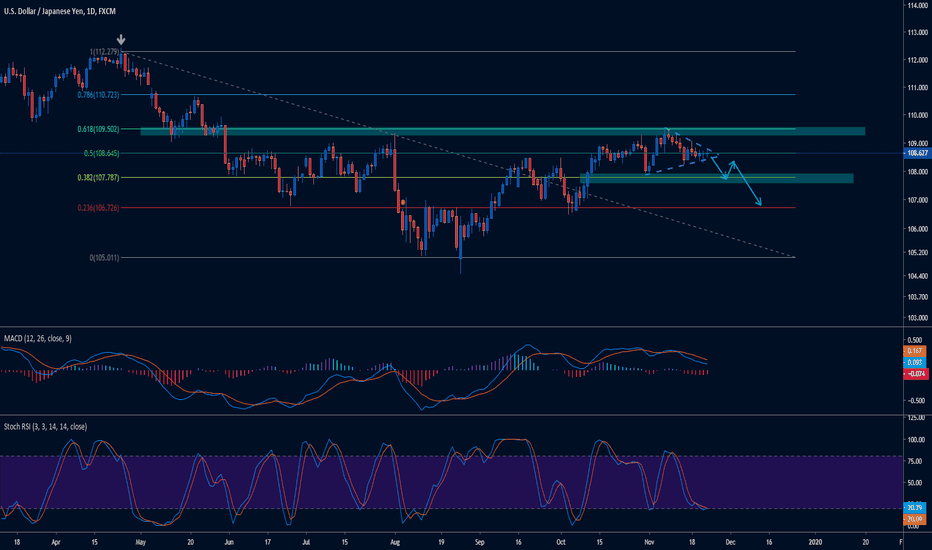The width and height of the screenshot is (932, 550).
Task: Click the blue Stoch RSI value tag 30.79
Action: pos(916,508)
